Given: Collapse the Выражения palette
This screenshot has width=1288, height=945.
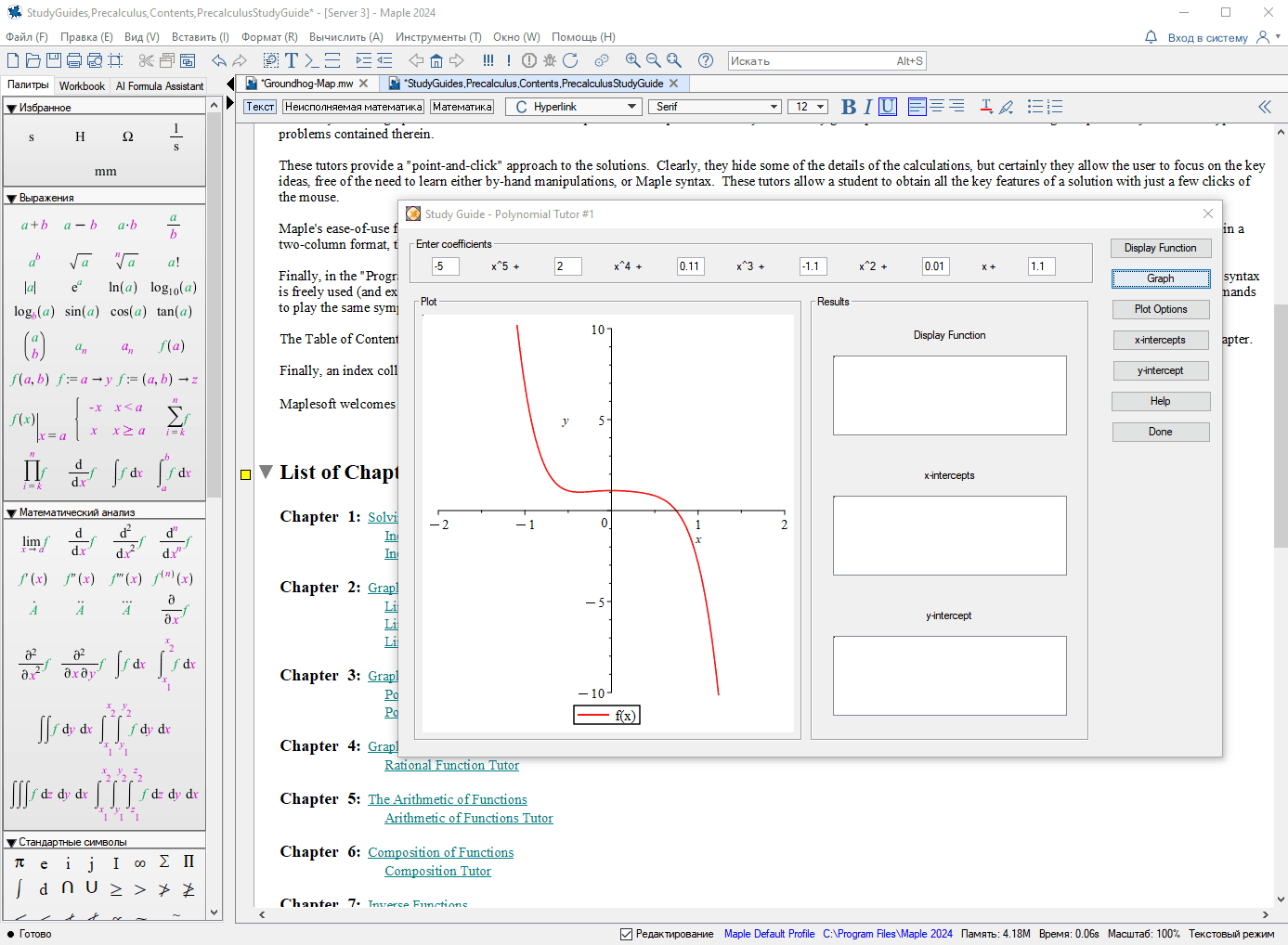Looking at the screenshot, I should [11, 199].
